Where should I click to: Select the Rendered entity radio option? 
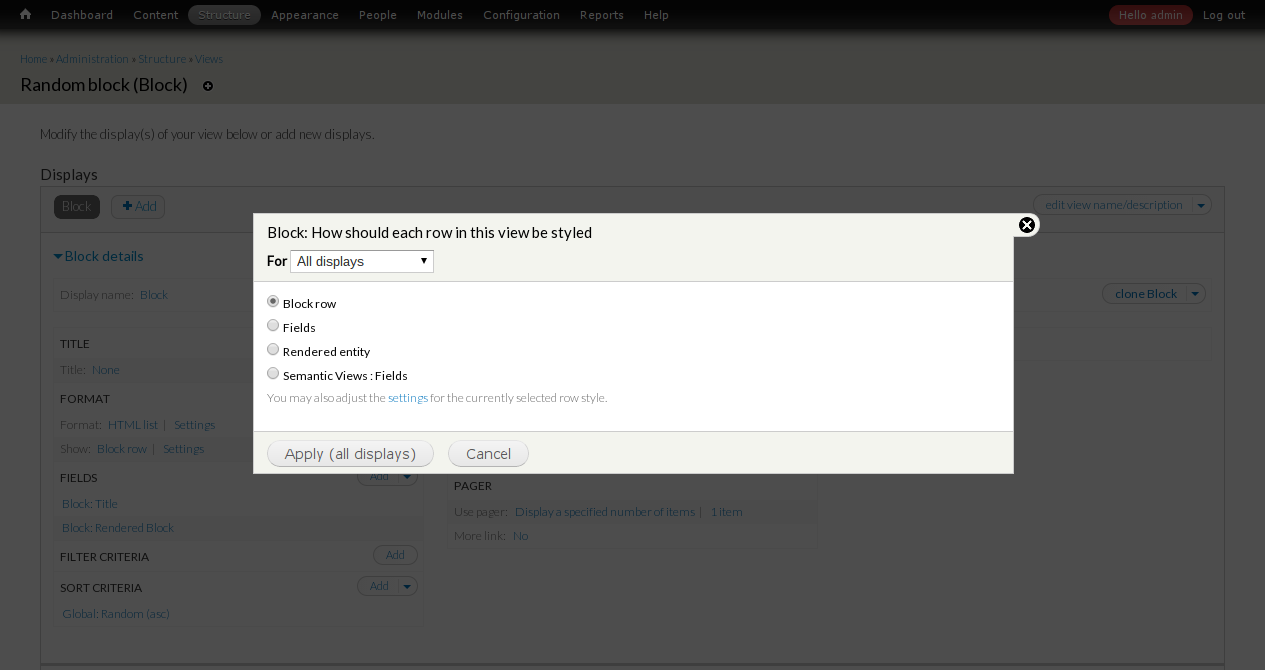[273, 350]
